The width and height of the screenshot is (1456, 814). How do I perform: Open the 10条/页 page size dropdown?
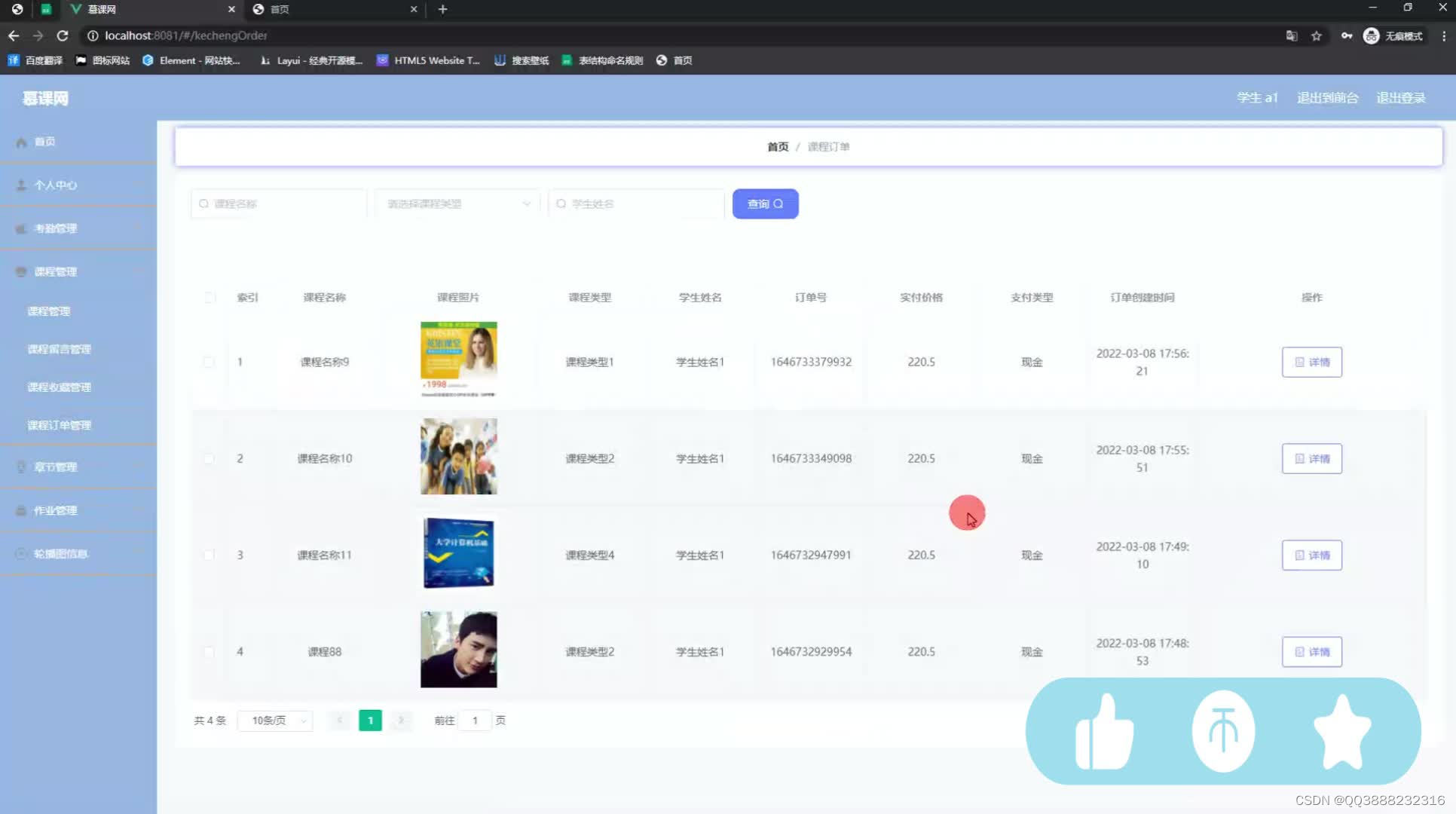(274, 720)
